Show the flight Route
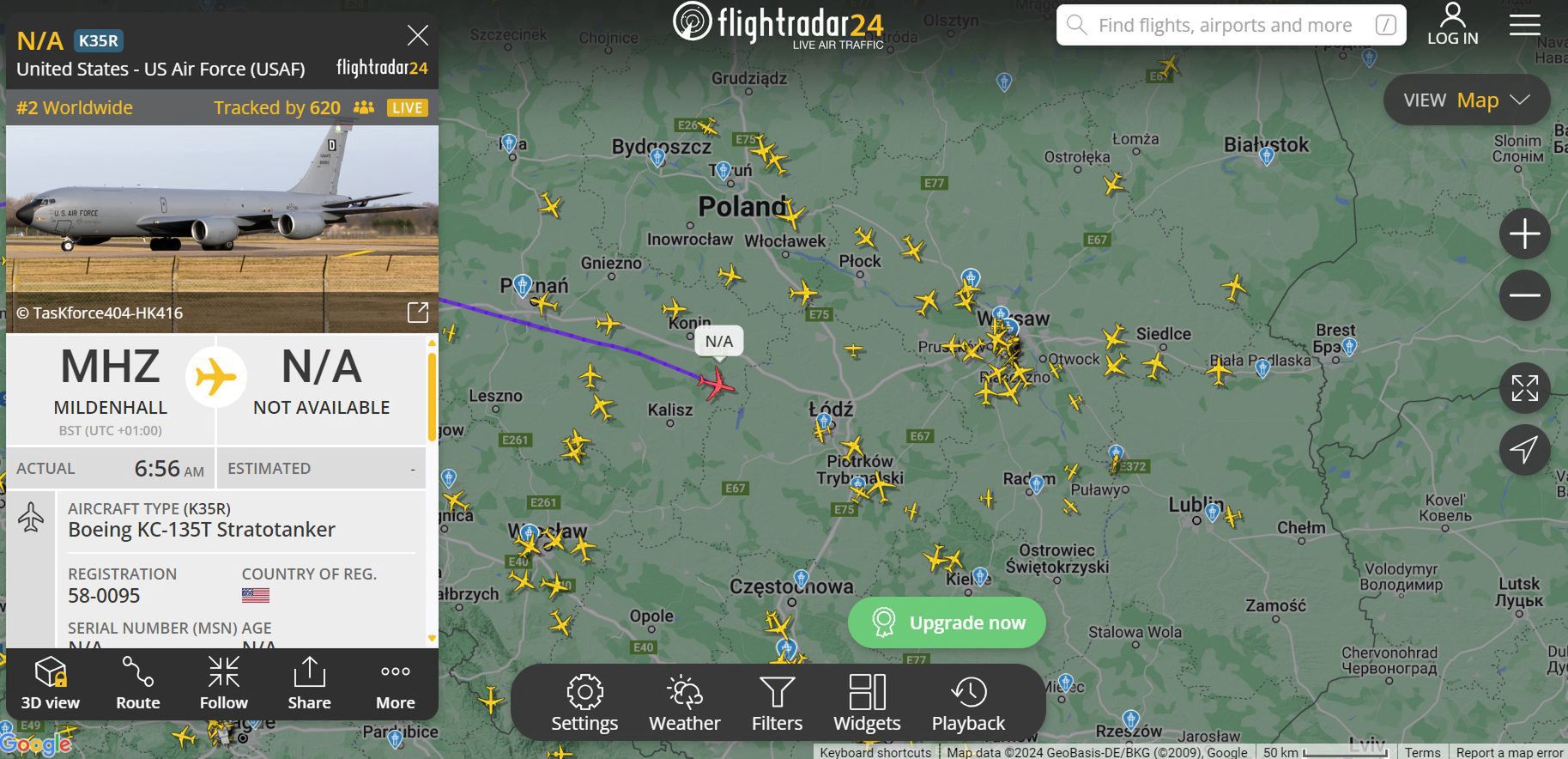 (137, 683)
